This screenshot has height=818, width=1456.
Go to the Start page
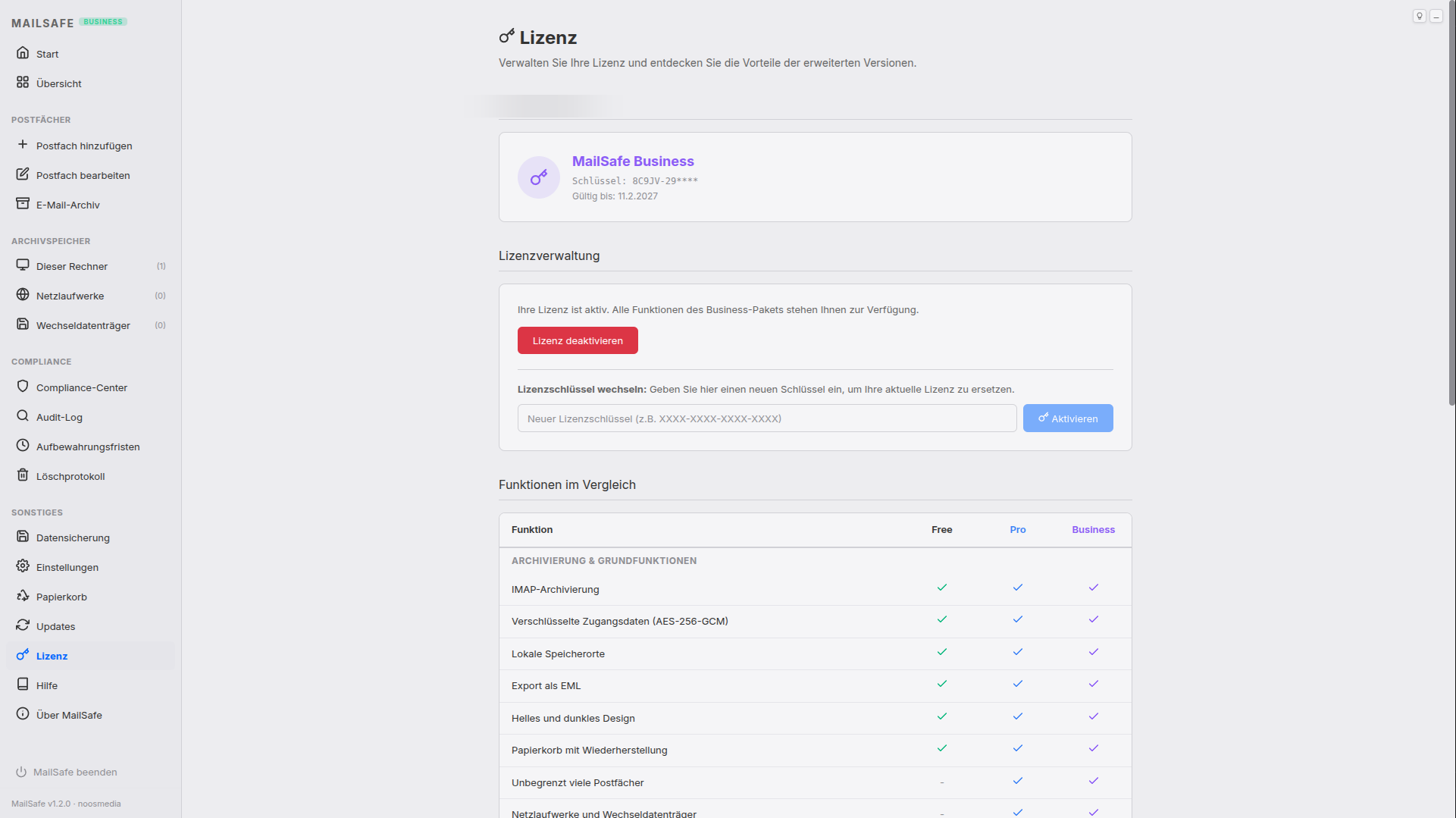coord(47,53)
